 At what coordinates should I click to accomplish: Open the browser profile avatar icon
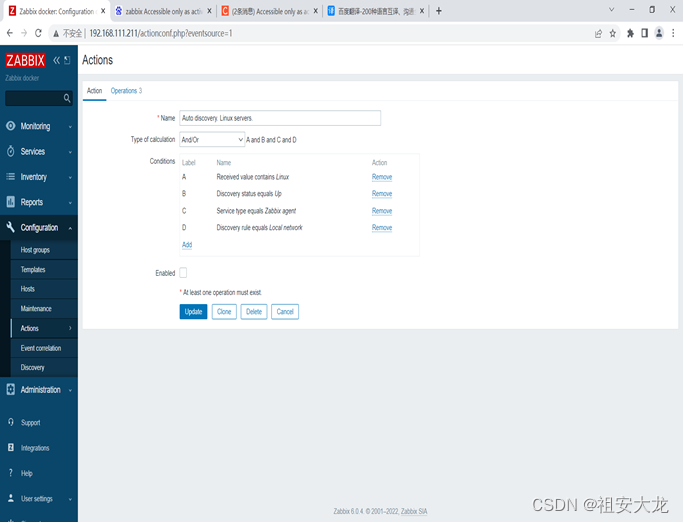pos(659,33)
